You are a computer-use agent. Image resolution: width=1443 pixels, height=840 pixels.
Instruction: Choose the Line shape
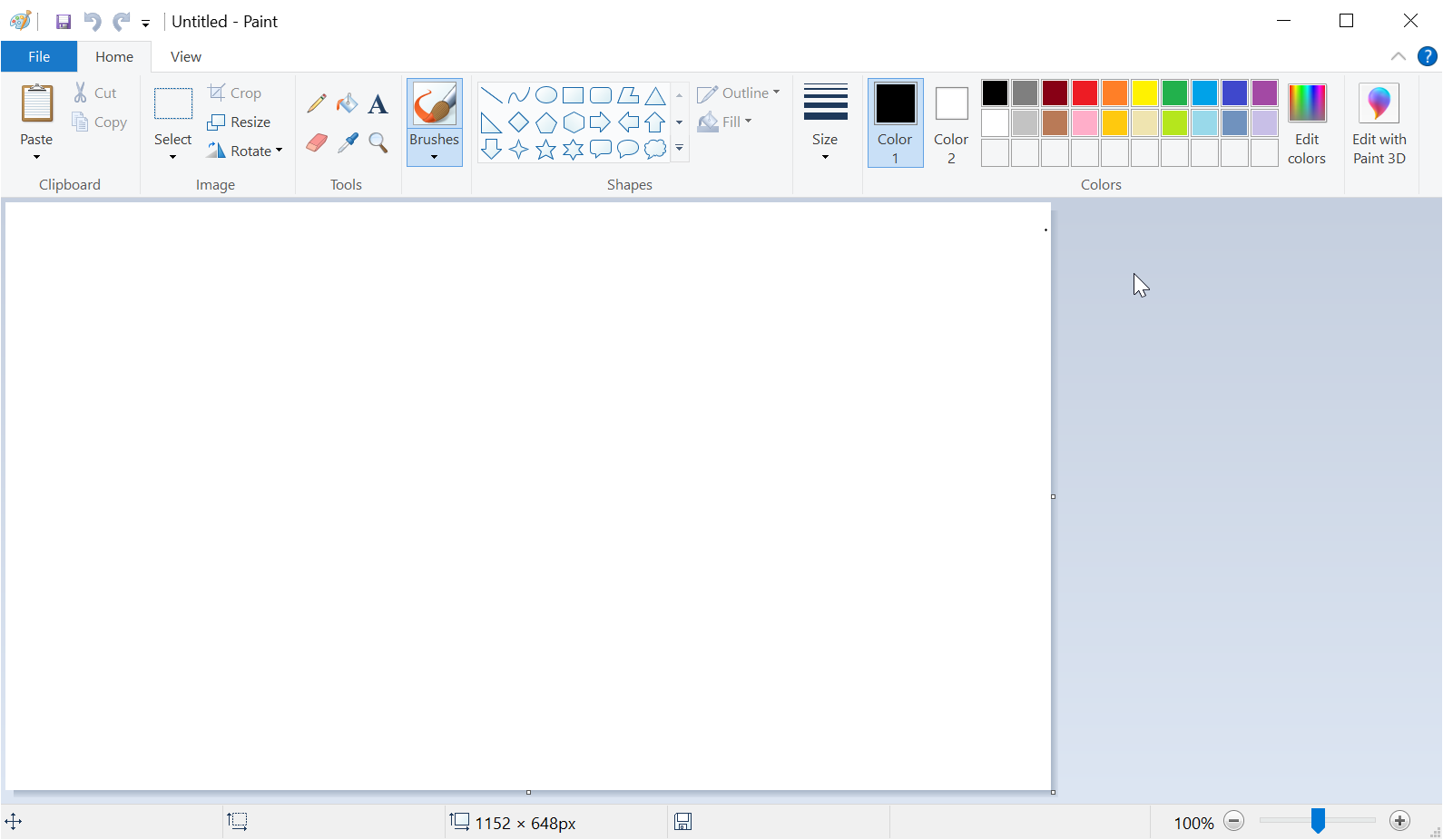[x=492, y=95]
